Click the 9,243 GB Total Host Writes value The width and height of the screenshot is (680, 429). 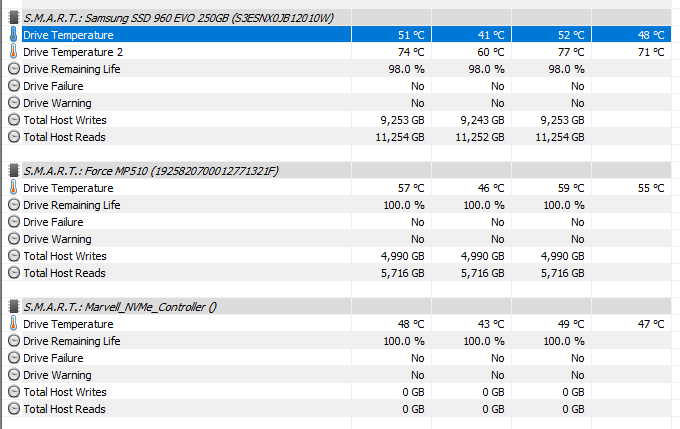482,120
